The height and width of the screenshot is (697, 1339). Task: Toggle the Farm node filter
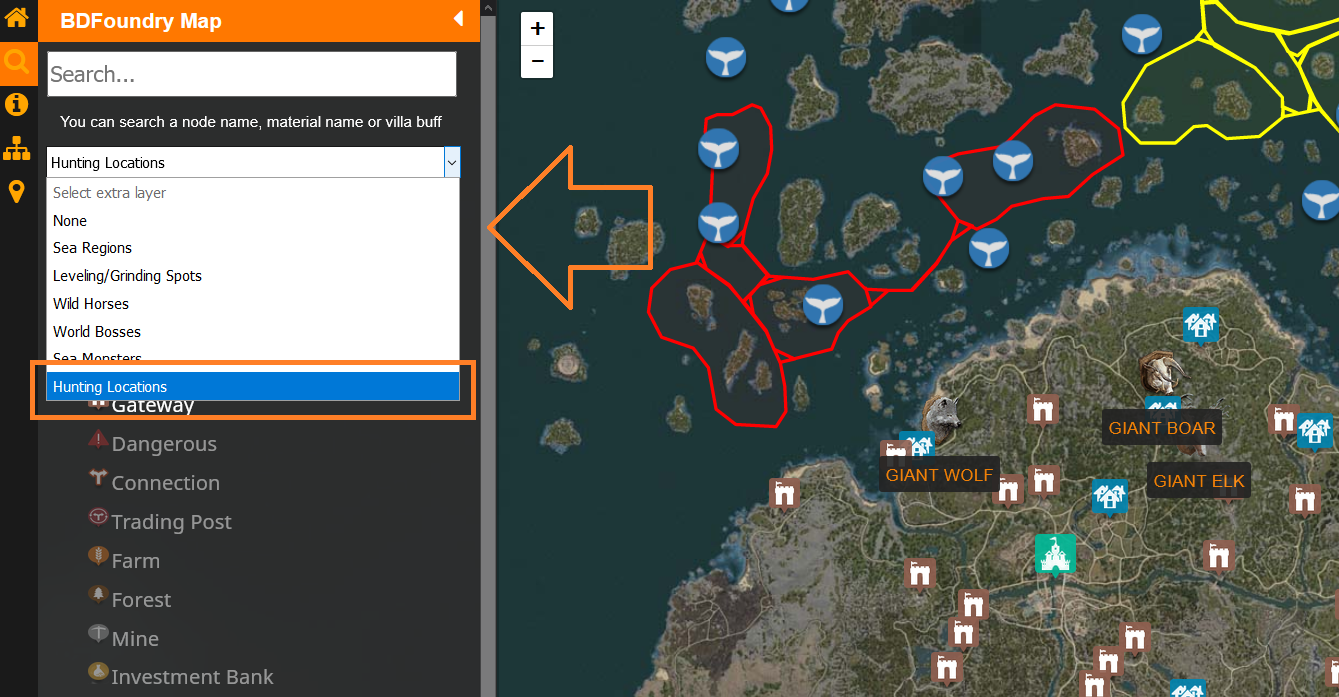tap(124, 561)
